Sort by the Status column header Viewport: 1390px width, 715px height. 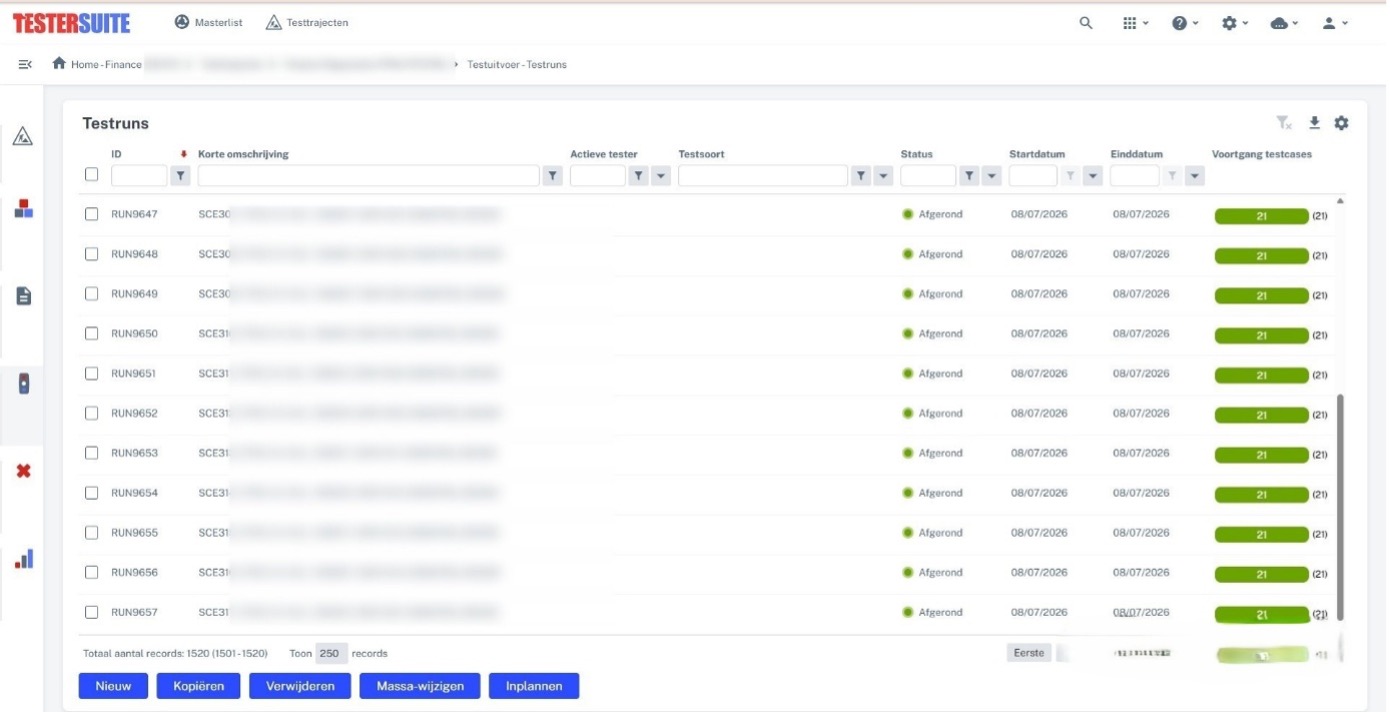(916, 154)
